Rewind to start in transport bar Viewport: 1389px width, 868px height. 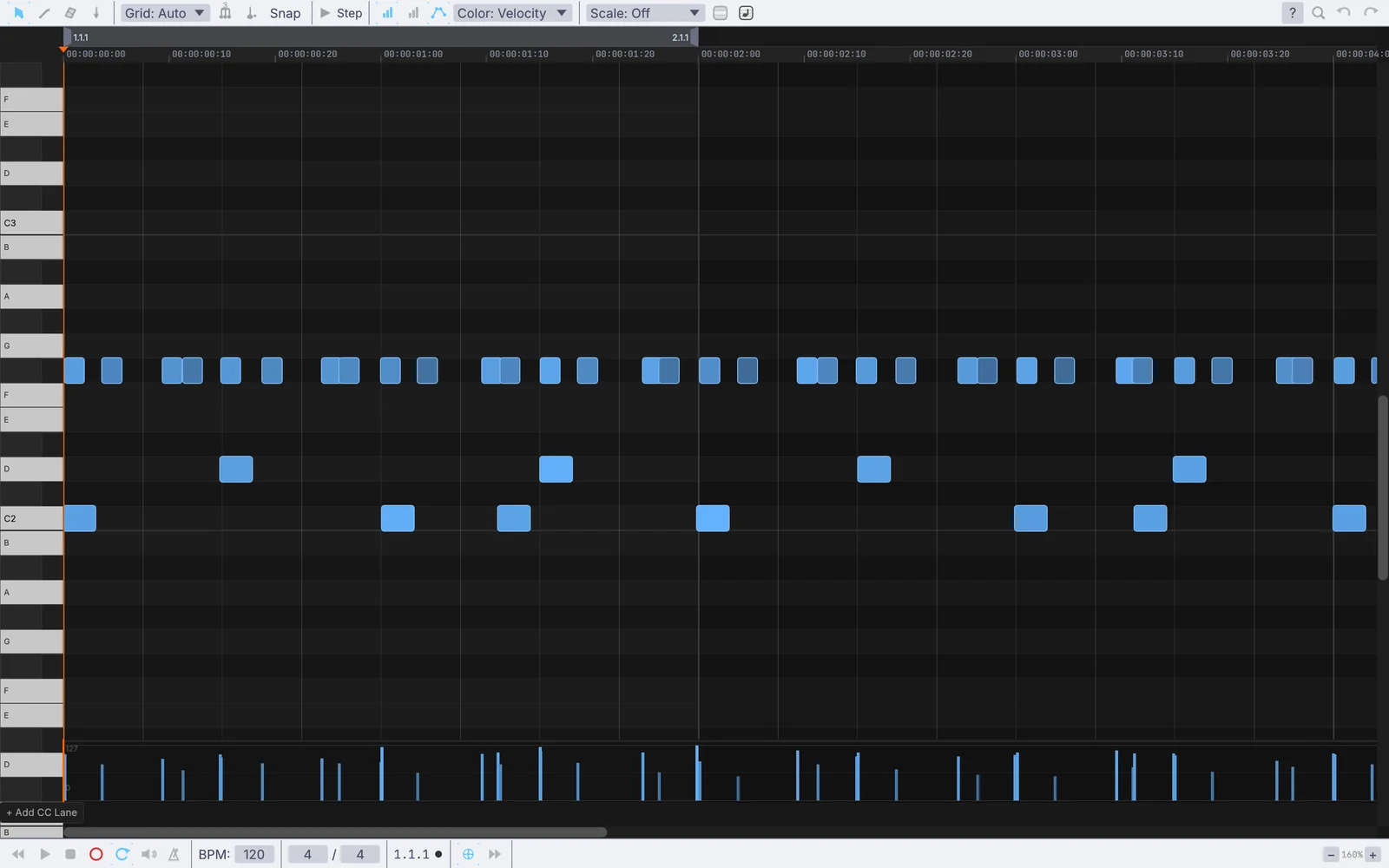pyautogui.click(x=18, y=854)
